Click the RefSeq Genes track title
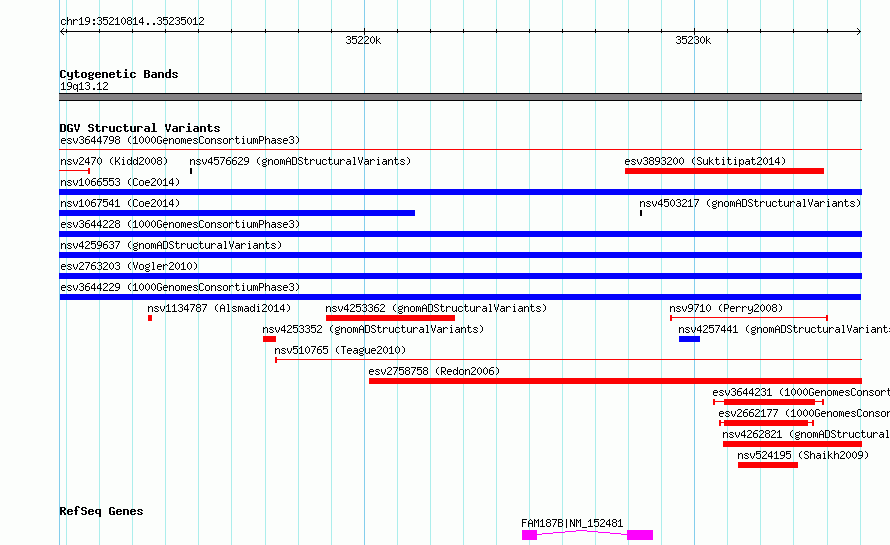Viewport: 890px width, 545px height. click(101, 511)
